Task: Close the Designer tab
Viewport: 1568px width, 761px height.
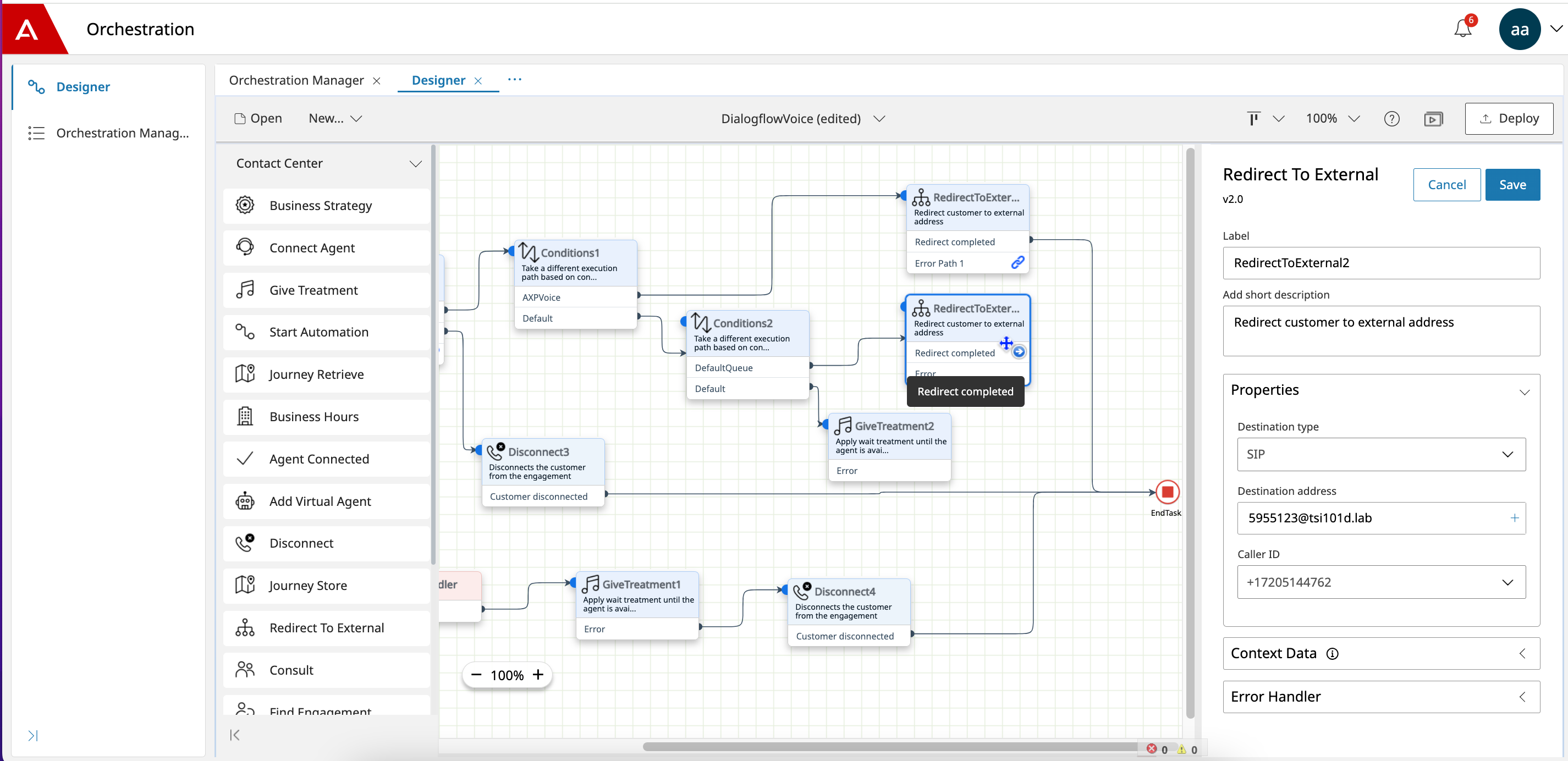Action: click(478, 81)
